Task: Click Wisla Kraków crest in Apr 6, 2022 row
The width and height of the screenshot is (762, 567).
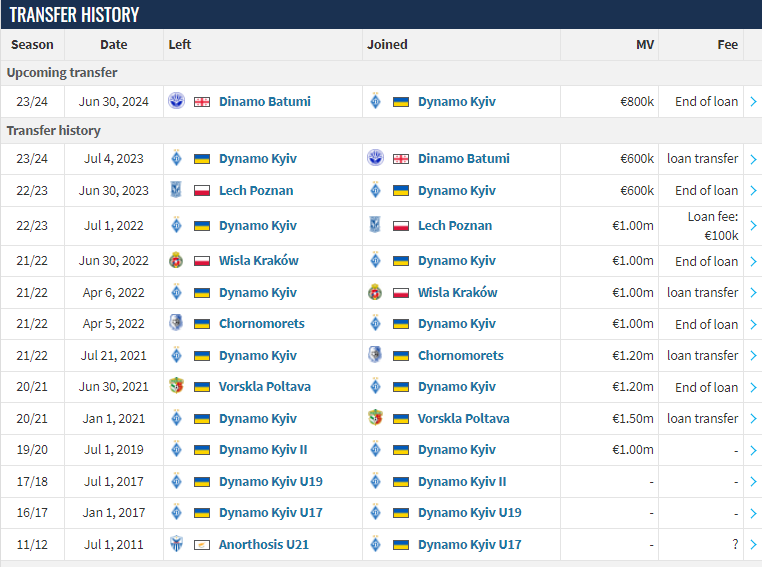Action: pyautogui.click(x=376, y=292)
